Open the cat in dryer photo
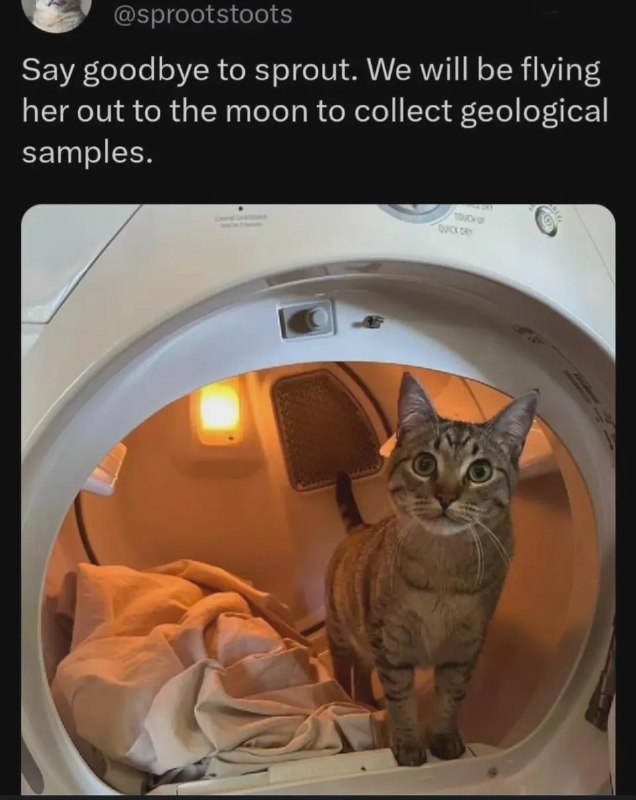This screenshot has height=800, width=636. (x=318, y=499)
